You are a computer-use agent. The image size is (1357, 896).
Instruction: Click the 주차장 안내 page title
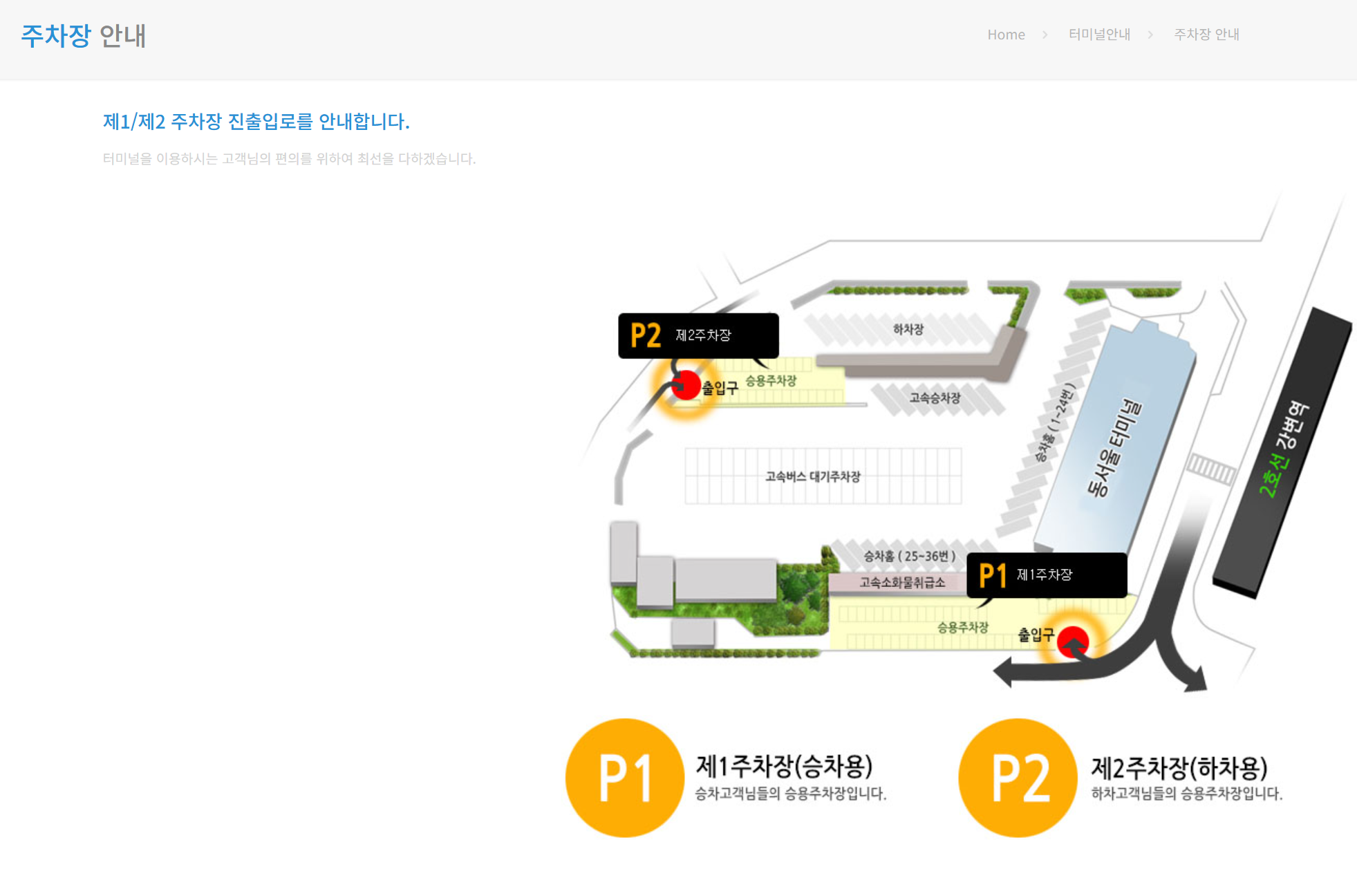click(84, 36)
